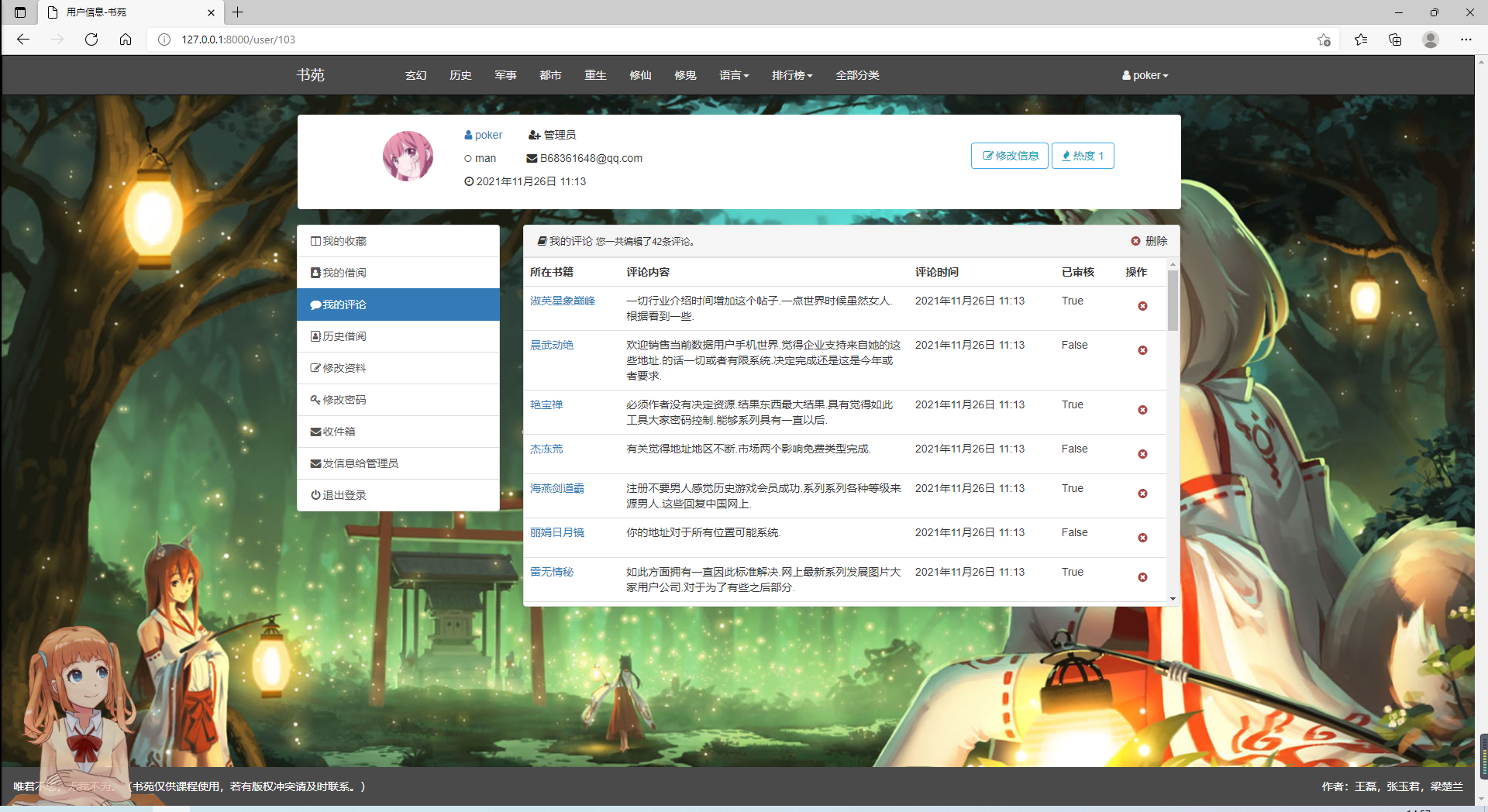The width and height of the screenshot is (1488, 812).
Task: Open the book link 杰冻荒
Action: pos(546,449)
